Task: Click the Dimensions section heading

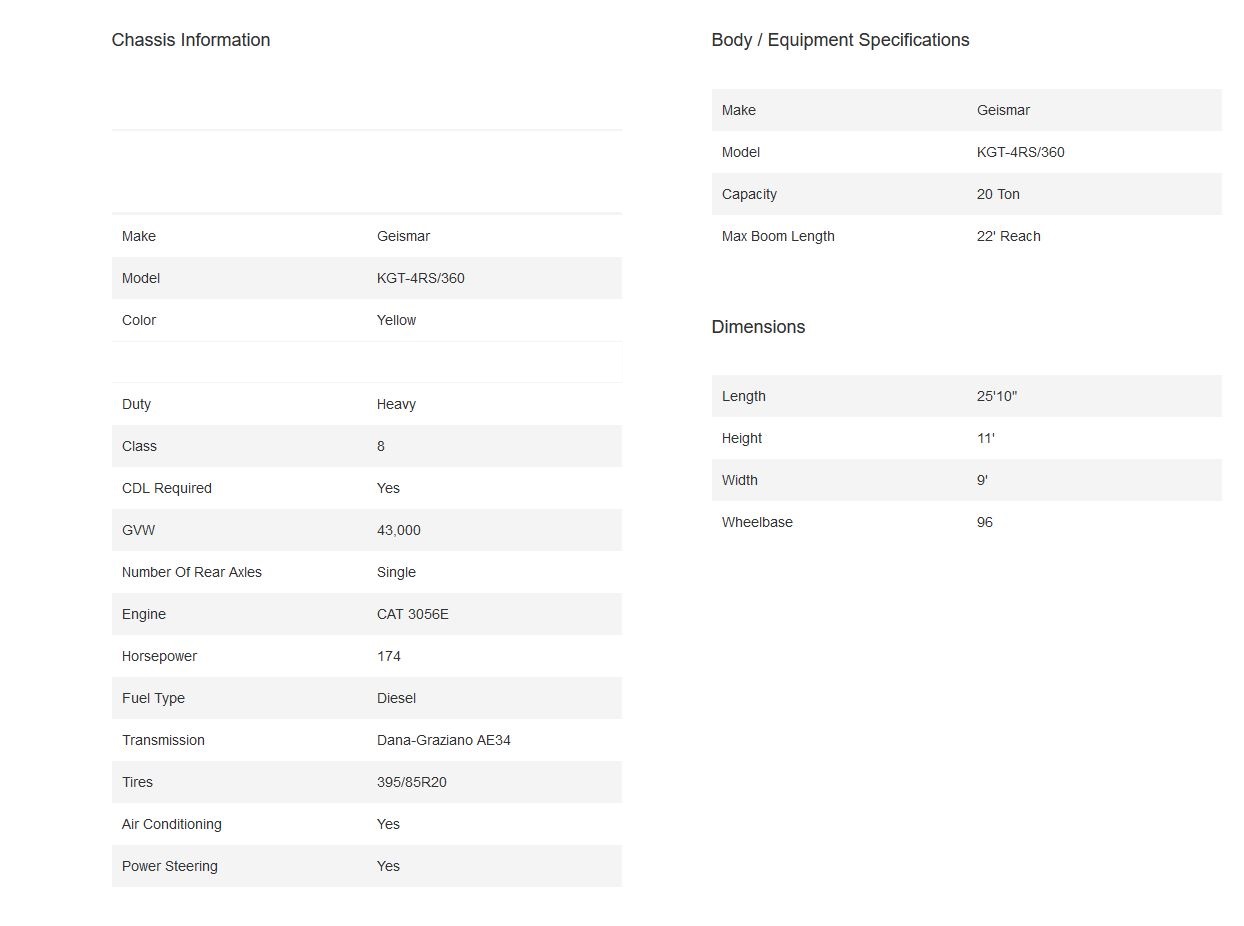Action: tap(758, 327)
